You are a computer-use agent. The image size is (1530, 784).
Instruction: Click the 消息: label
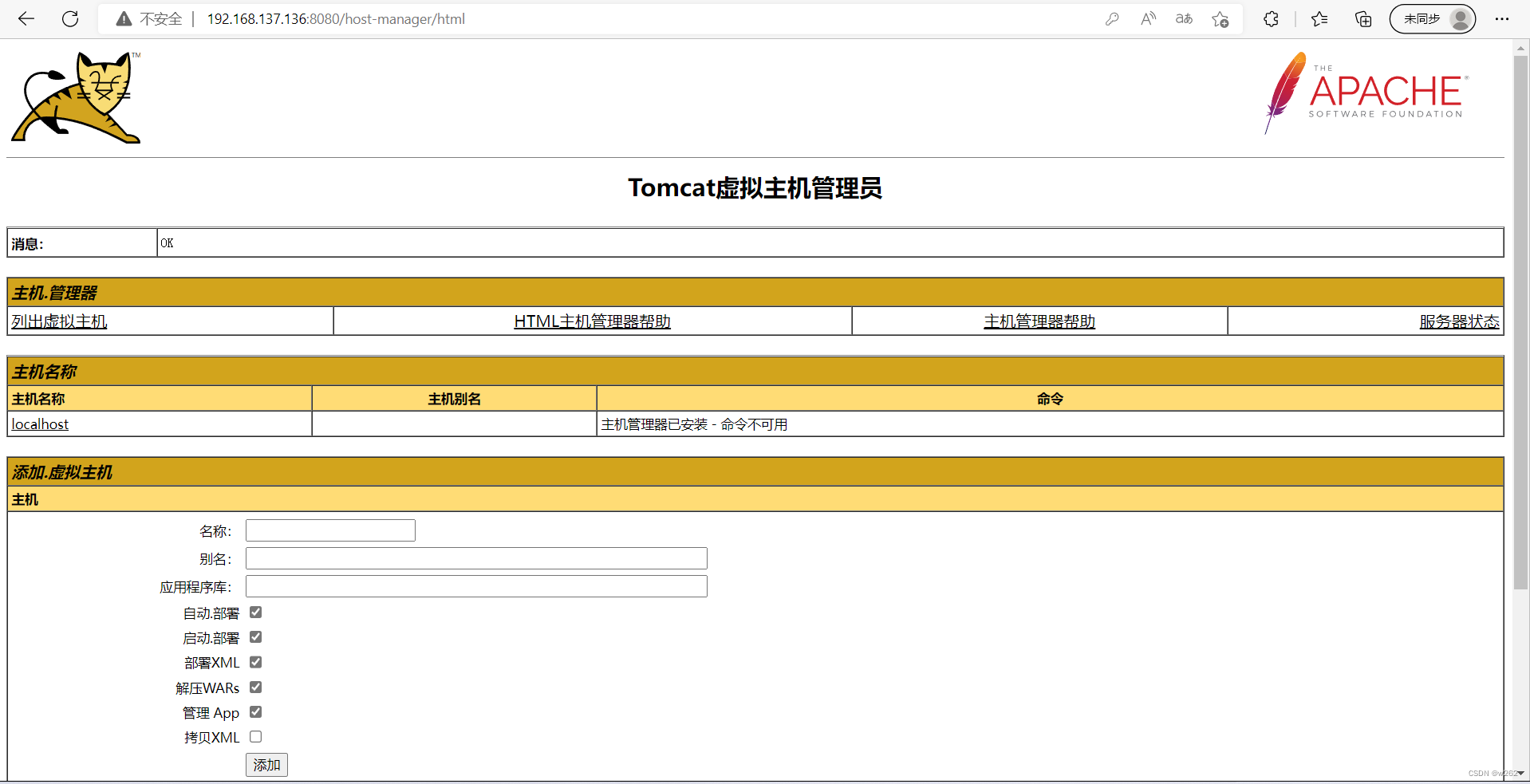pos(27,244)
